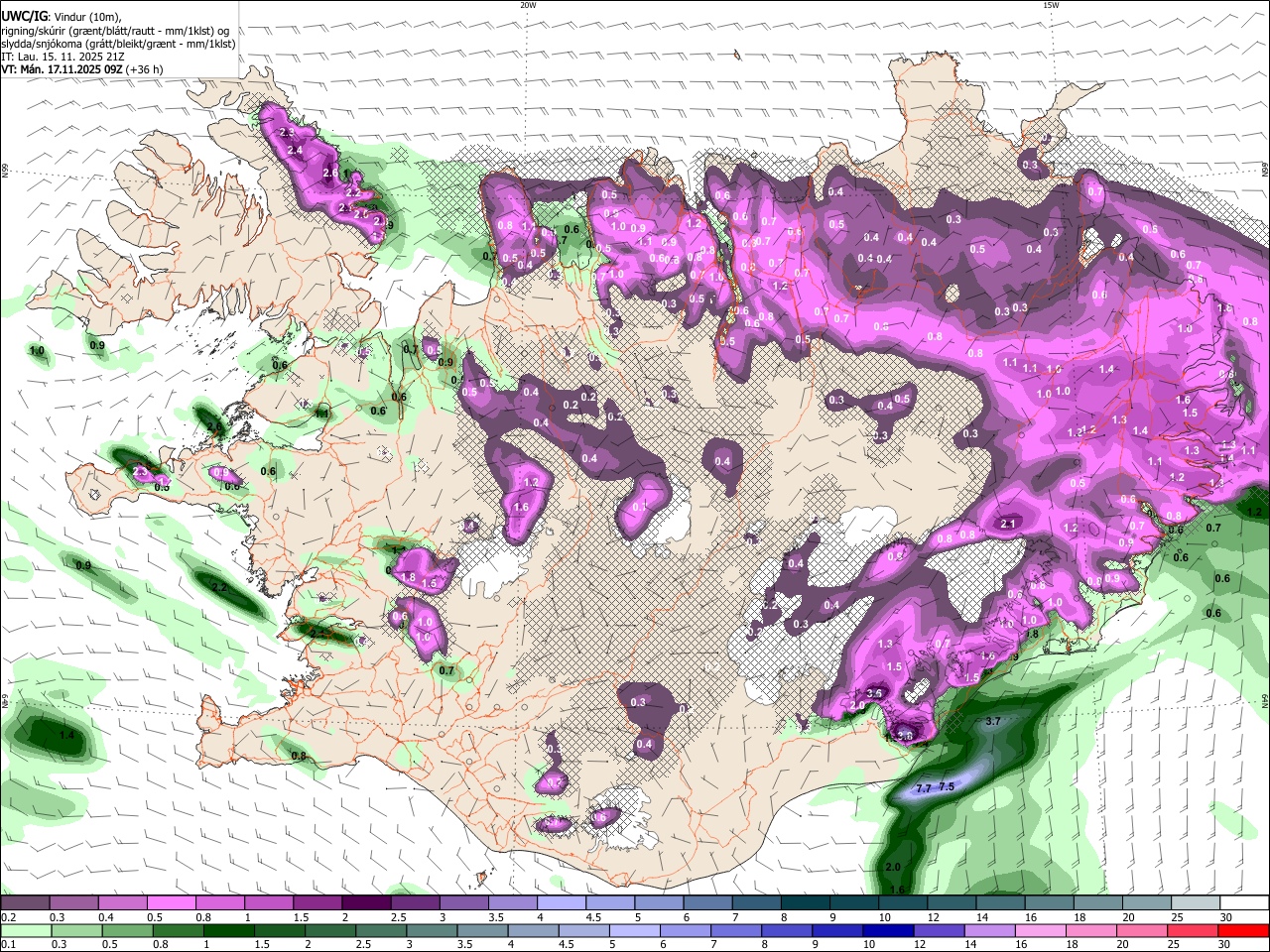Click the bright red rain swatch starting at 30

pos(1244,930)
